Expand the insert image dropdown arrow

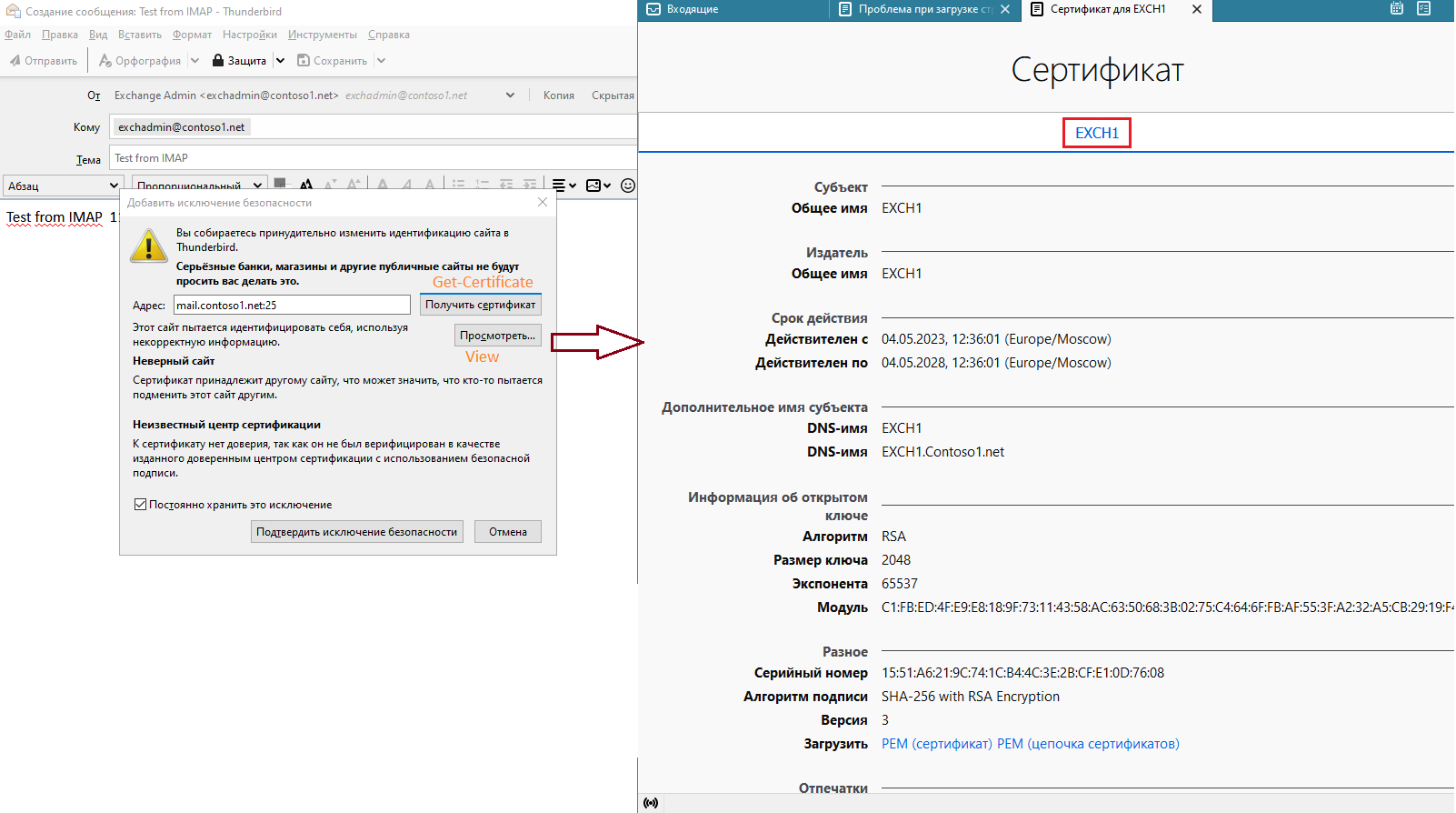[607, 186]
